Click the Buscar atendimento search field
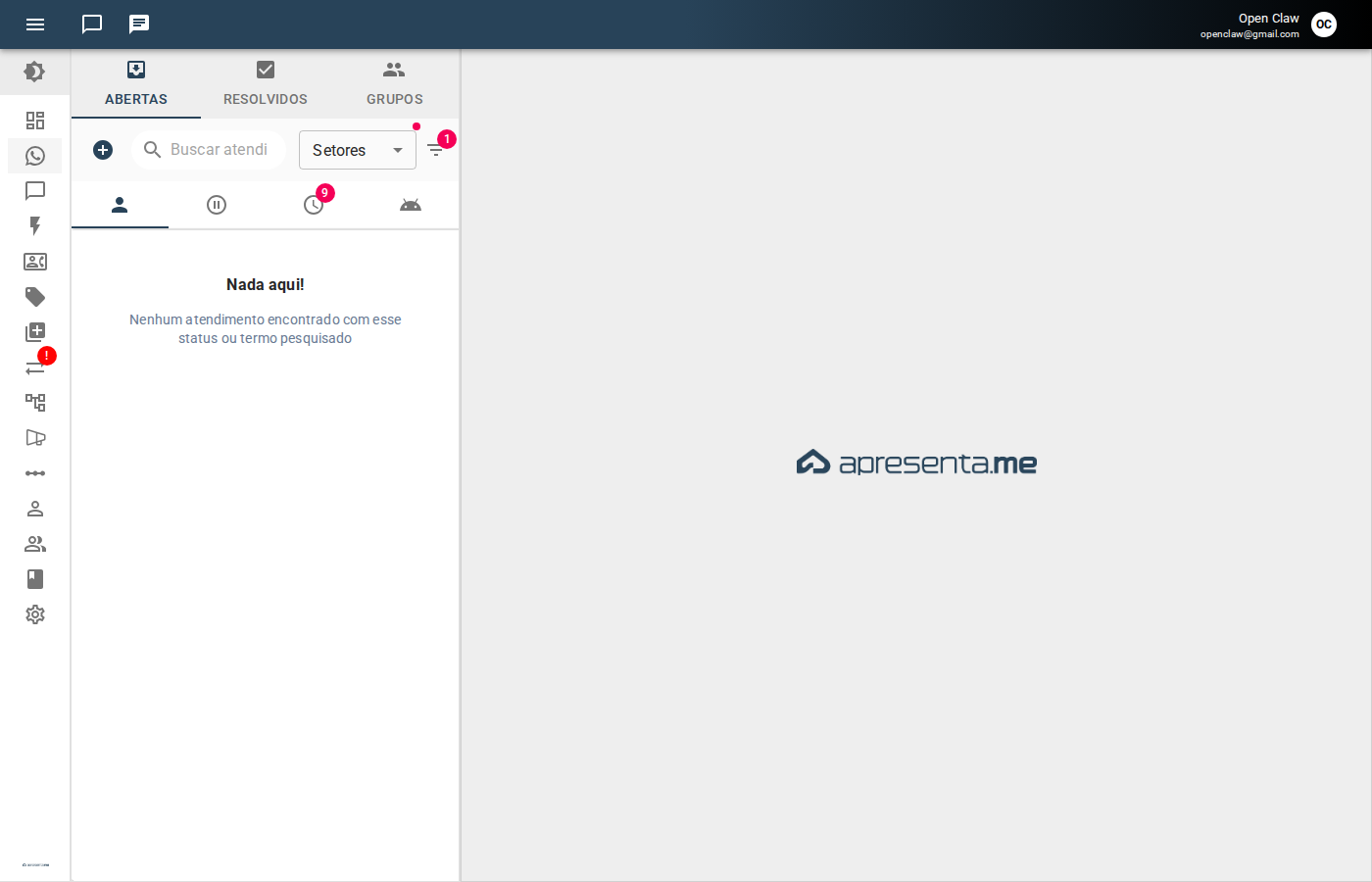The height and width of the screenshot is (882, 1372). point(218,150)
